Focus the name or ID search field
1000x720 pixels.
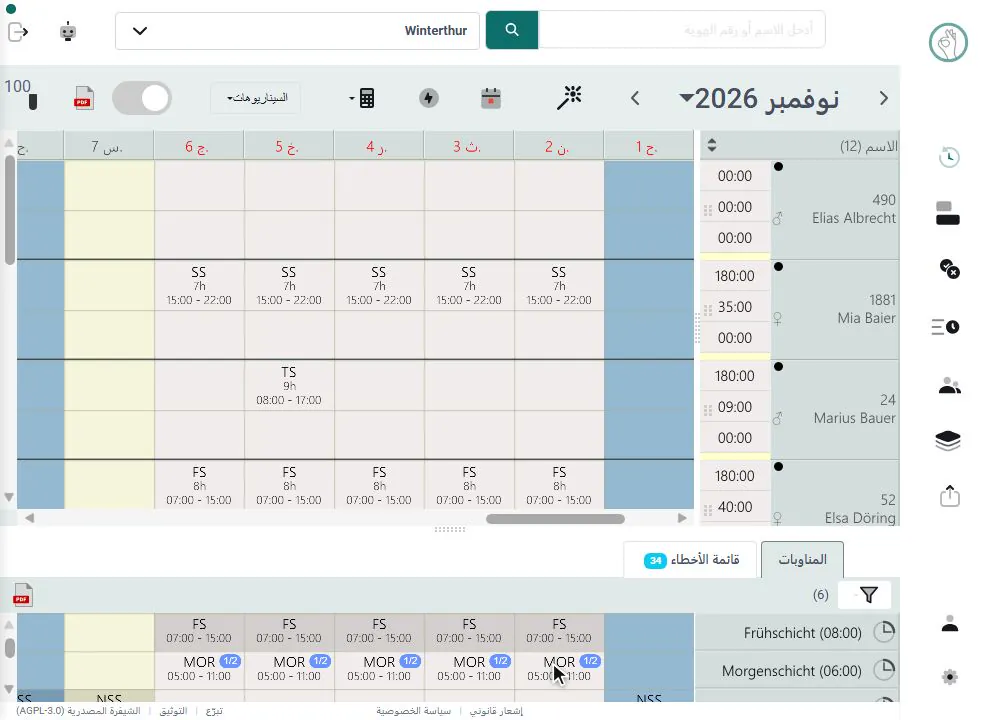(x=681, y=30)
